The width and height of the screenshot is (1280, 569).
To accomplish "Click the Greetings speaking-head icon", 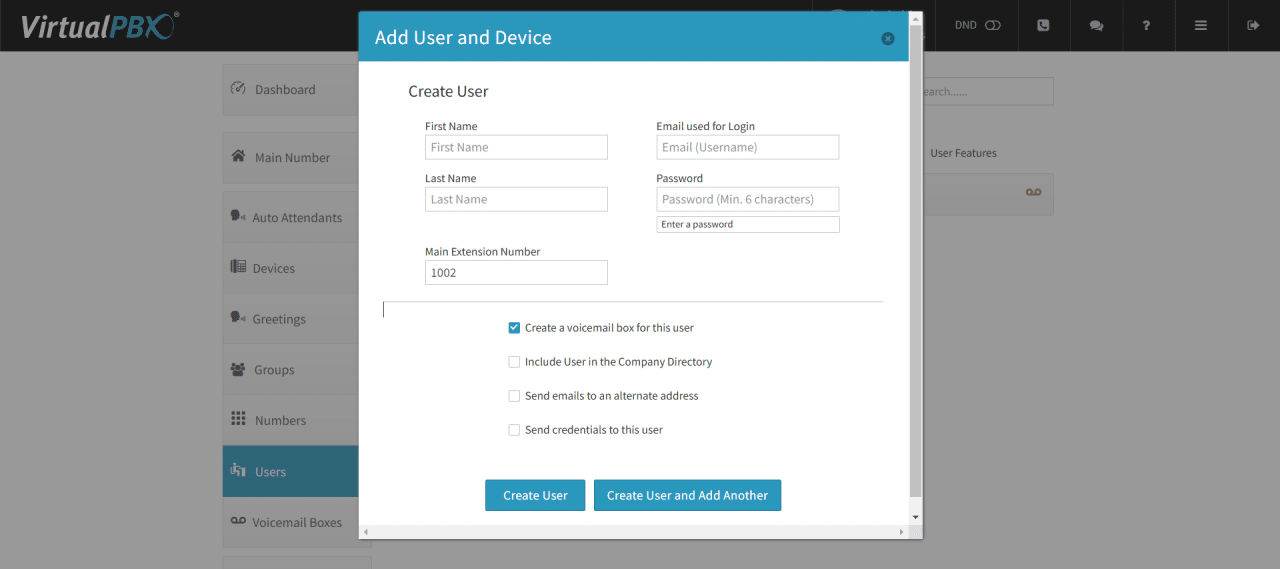I will click(238, 317).
